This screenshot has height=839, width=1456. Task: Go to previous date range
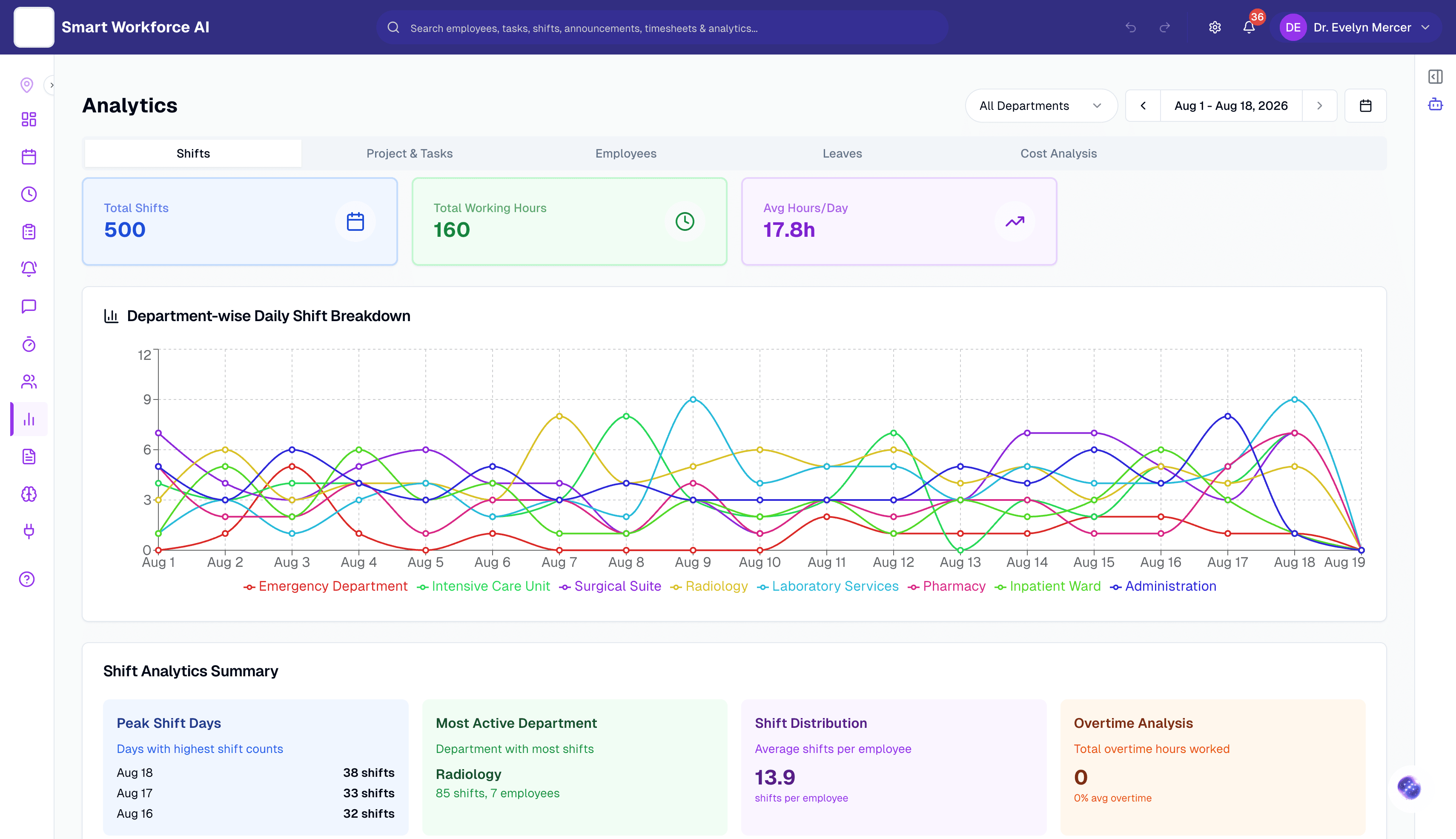(1143, 106)
